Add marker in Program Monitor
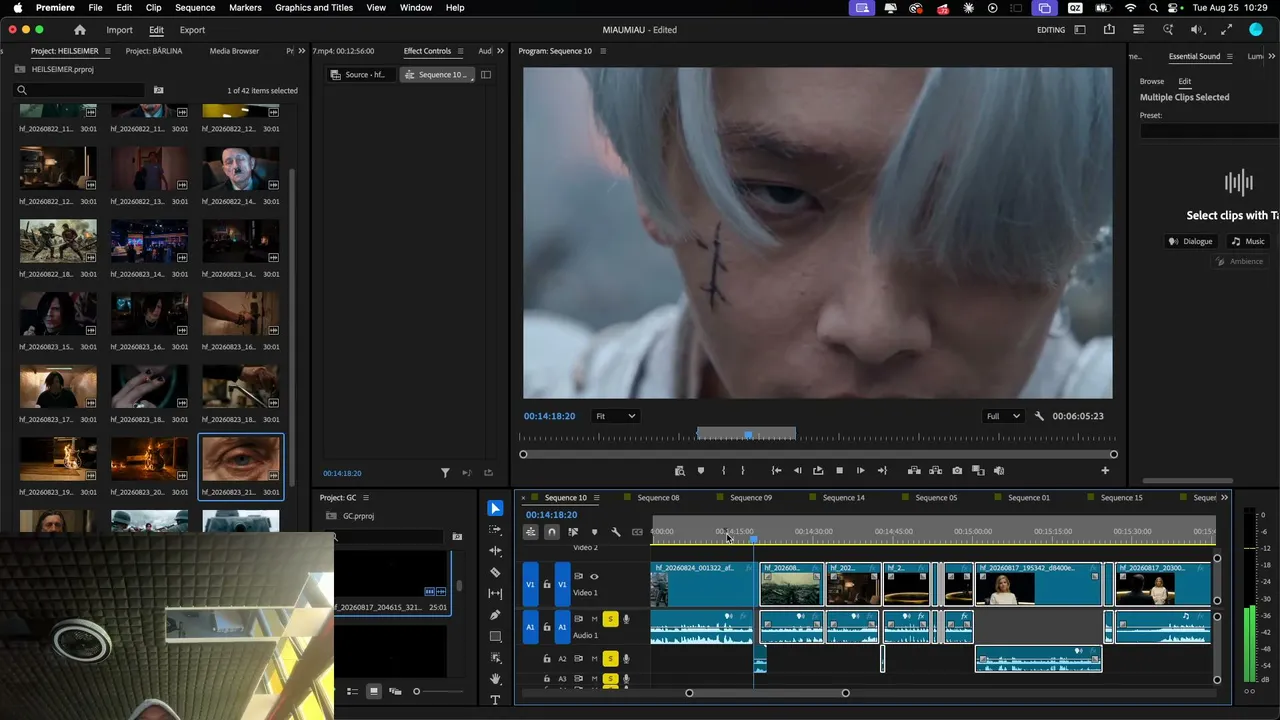Image resolution: width=1280 pixels, height=720 pixels. point(700,470)
